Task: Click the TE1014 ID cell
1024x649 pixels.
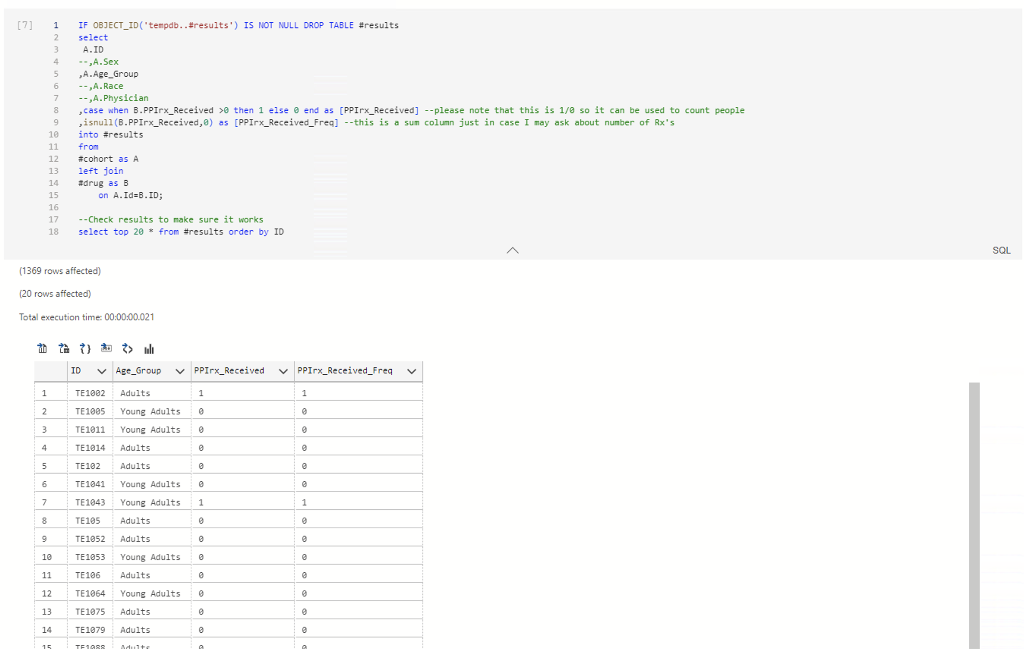Action: point(90,448)
